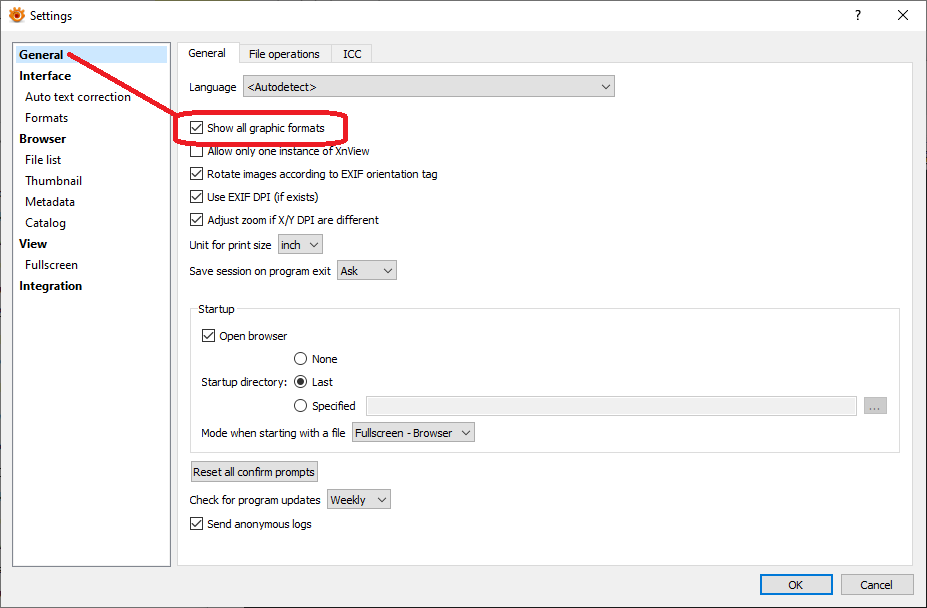The height and width of the screenshot is (608, 927).
Task: Switch to the File operations tab
Action: (x=284, y=54)
